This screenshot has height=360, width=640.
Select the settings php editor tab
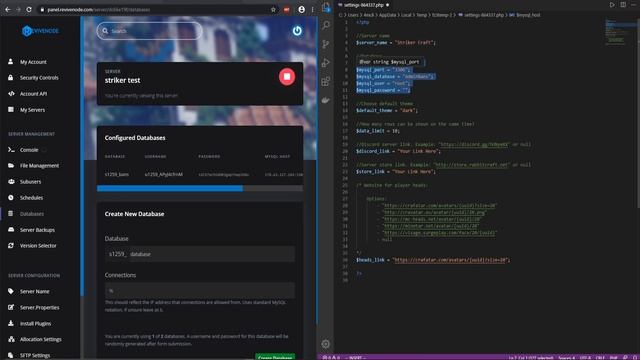[x=364, y=5]
